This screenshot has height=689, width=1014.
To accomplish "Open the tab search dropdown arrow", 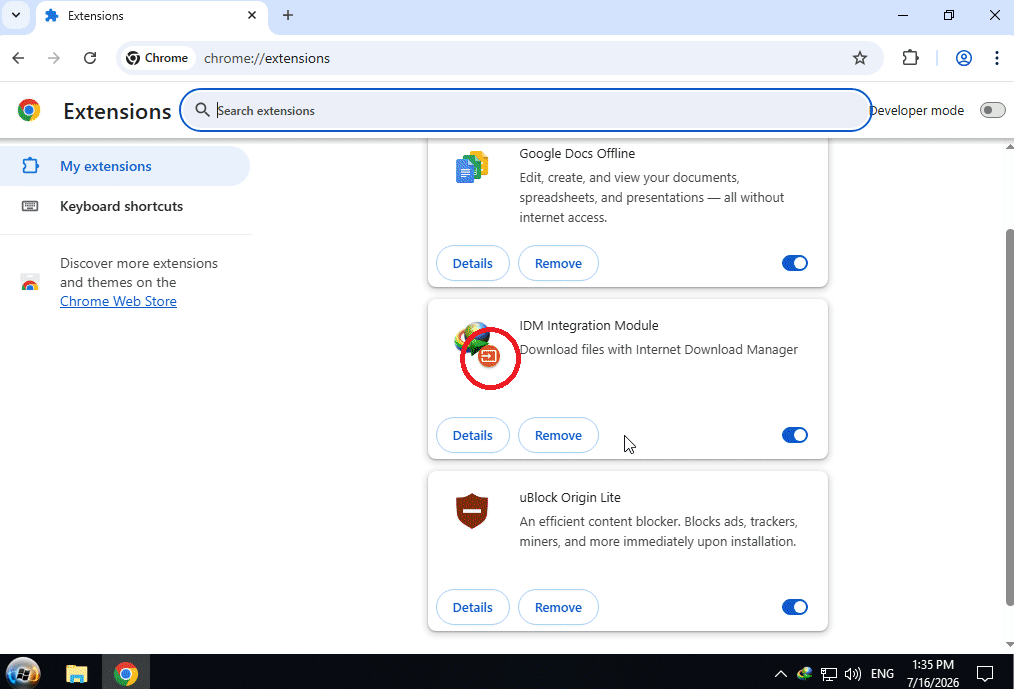I will coord(16,15).
